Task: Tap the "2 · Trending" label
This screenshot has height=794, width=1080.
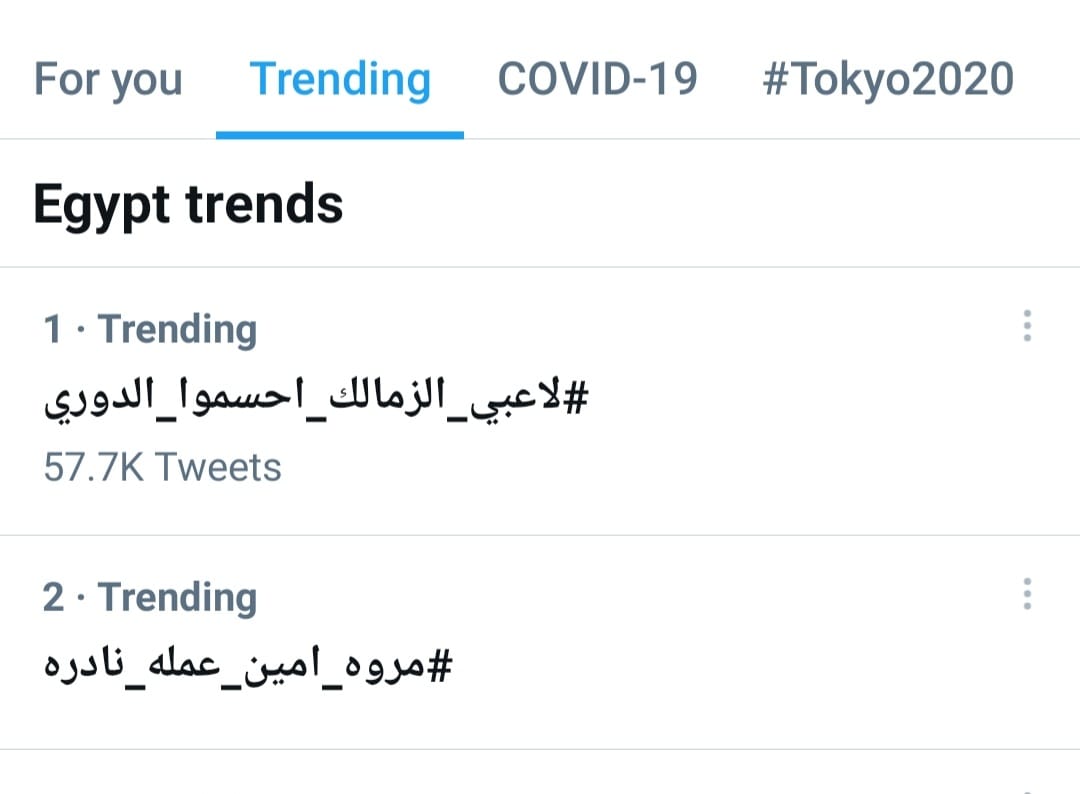Action: [x=150, y=597]
